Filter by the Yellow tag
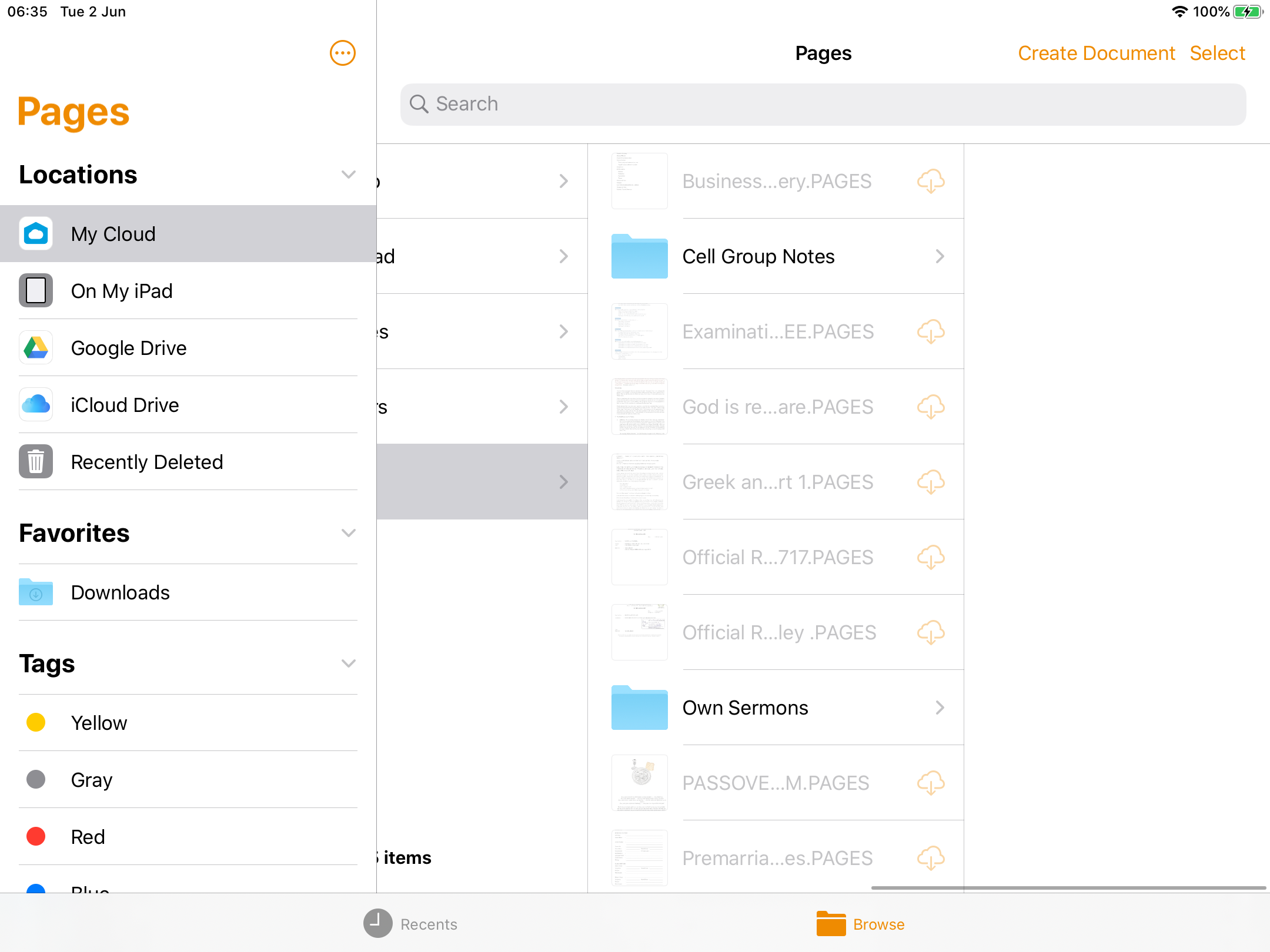 pyautogui.click(x=99, y=723)
